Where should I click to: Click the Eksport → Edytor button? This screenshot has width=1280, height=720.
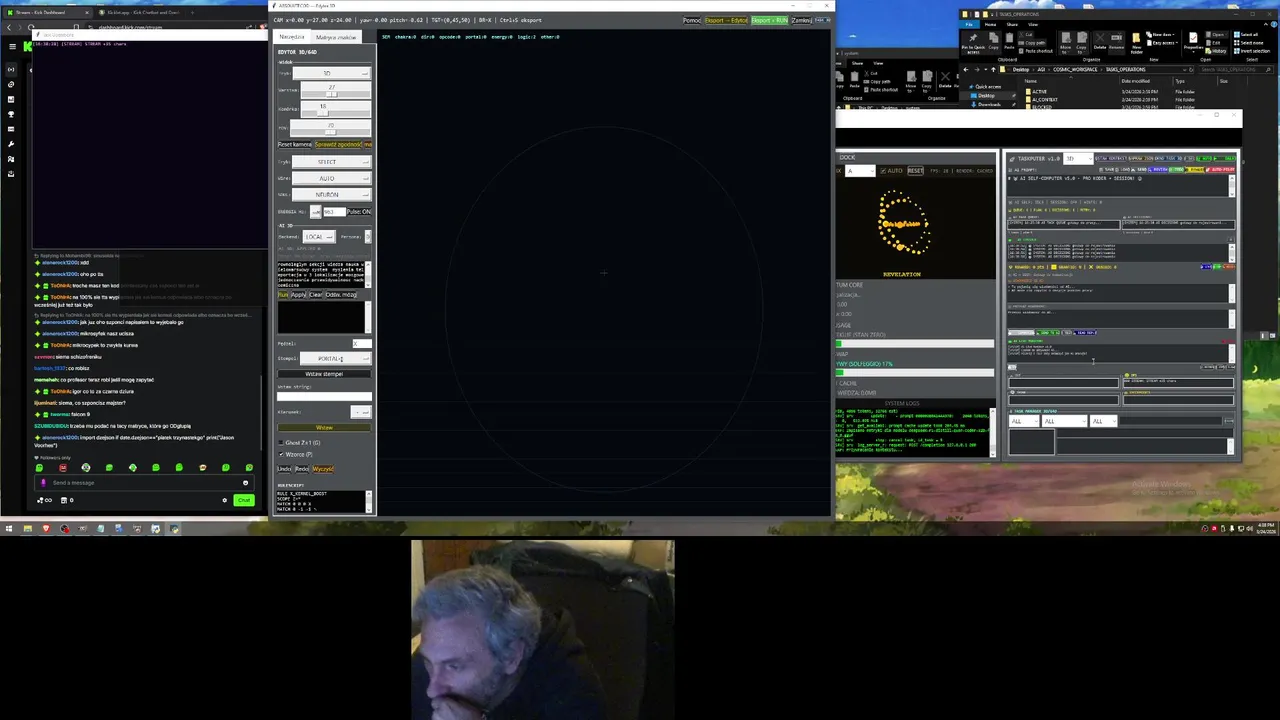click(x=726, y=20)
